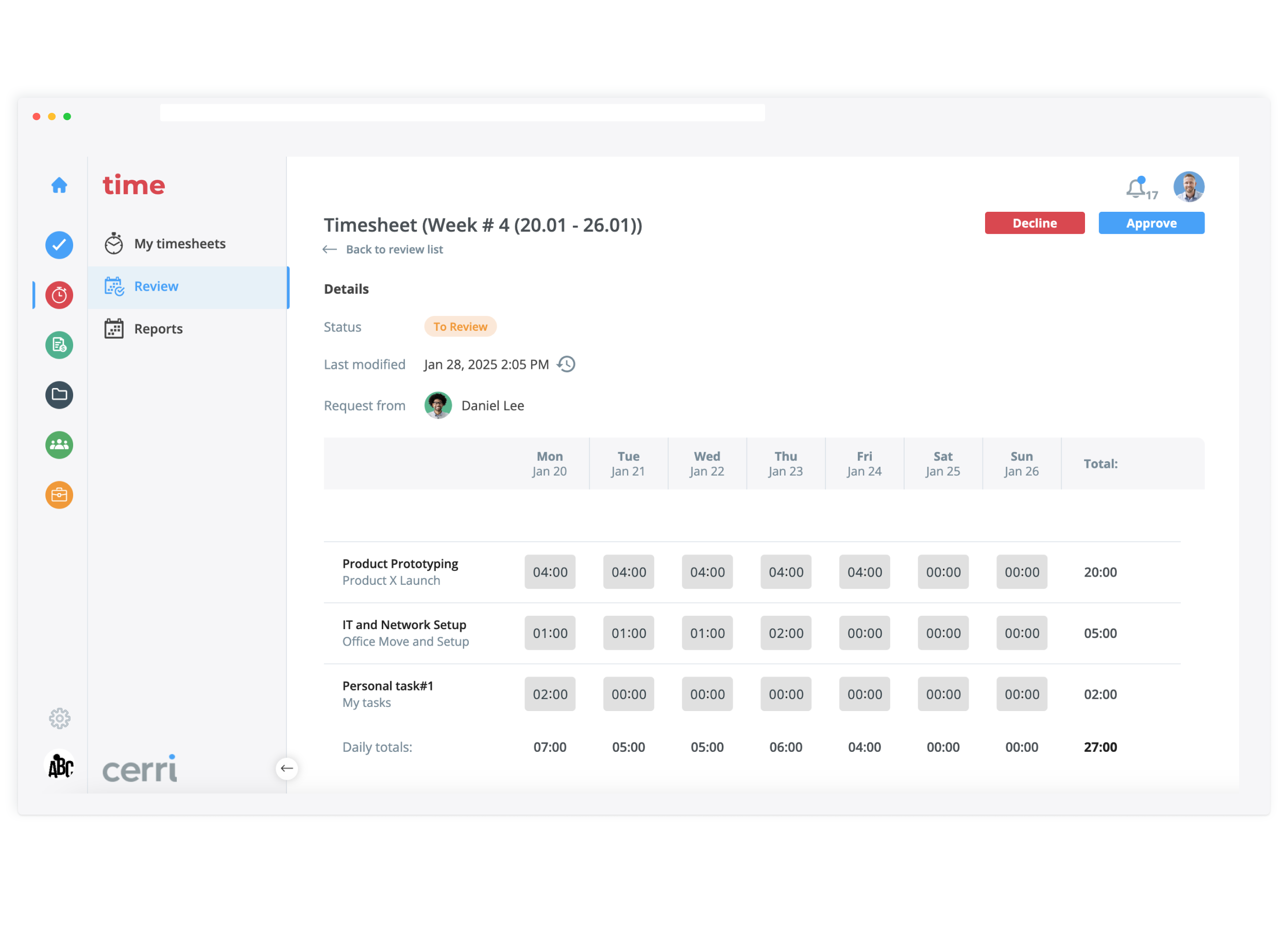The width and height of the screenshot is (1288, 945).
Task: Open the dark folder projects module
Action: tap(59, 395)
